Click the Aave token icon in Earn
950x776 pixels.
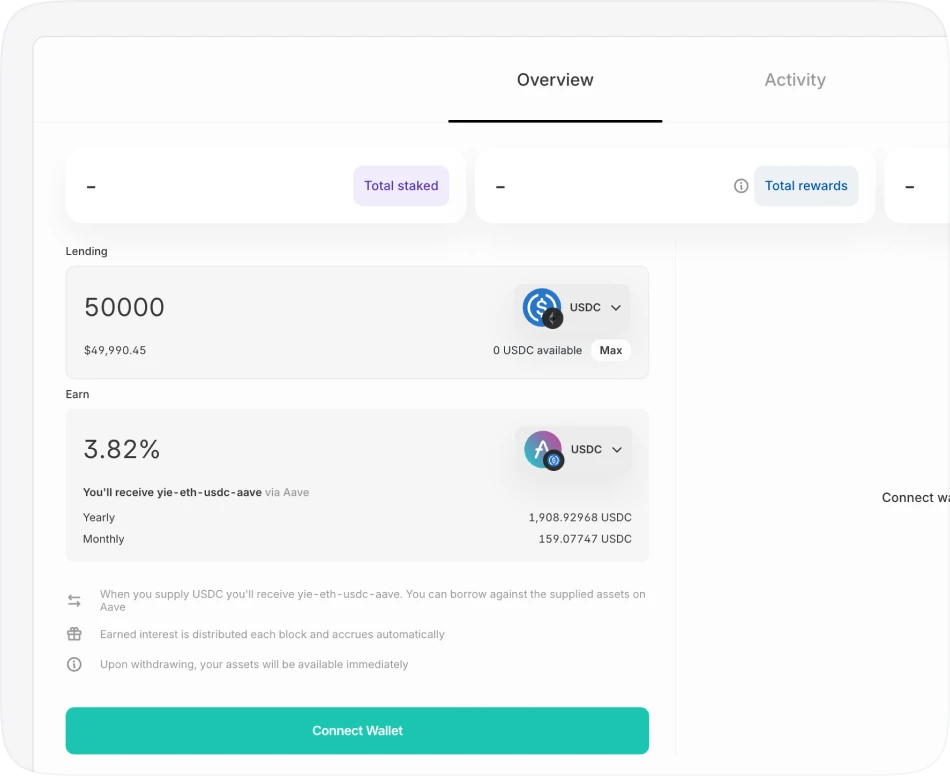click(543, 450)
